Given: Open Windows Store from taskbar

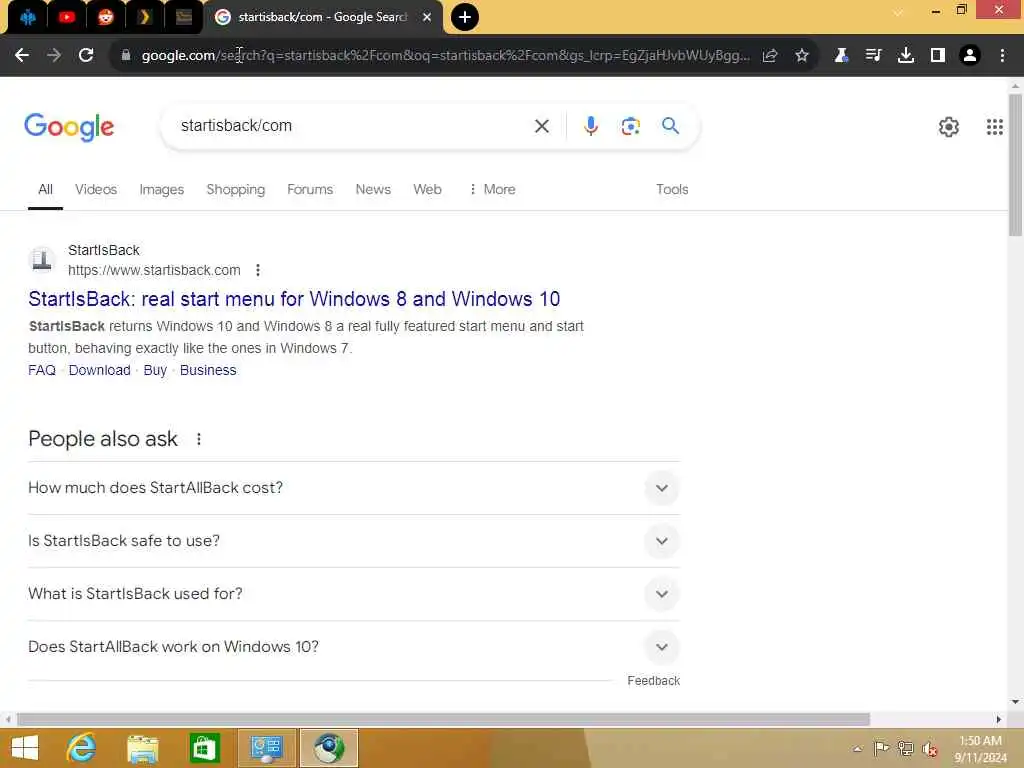Looking at the screenshot, I should coord(204,748).
